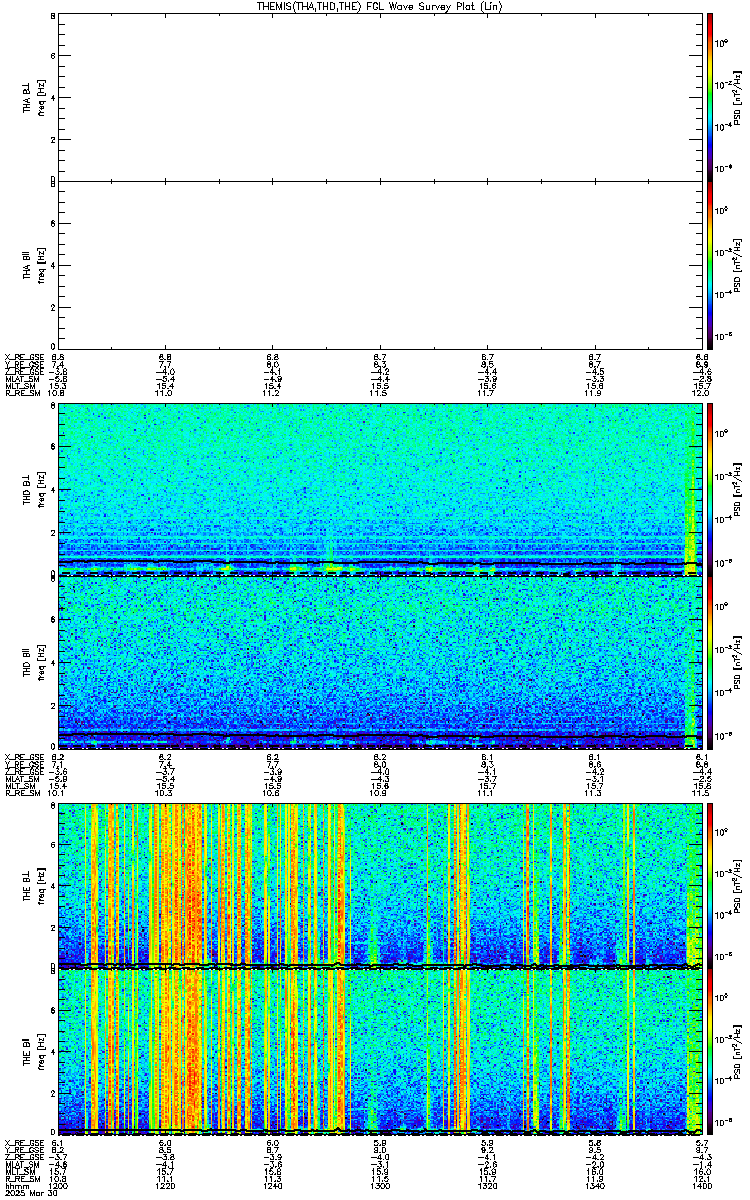
Task: Click the PSD color bar beside THE B∥
Action: coord(710,1052)
